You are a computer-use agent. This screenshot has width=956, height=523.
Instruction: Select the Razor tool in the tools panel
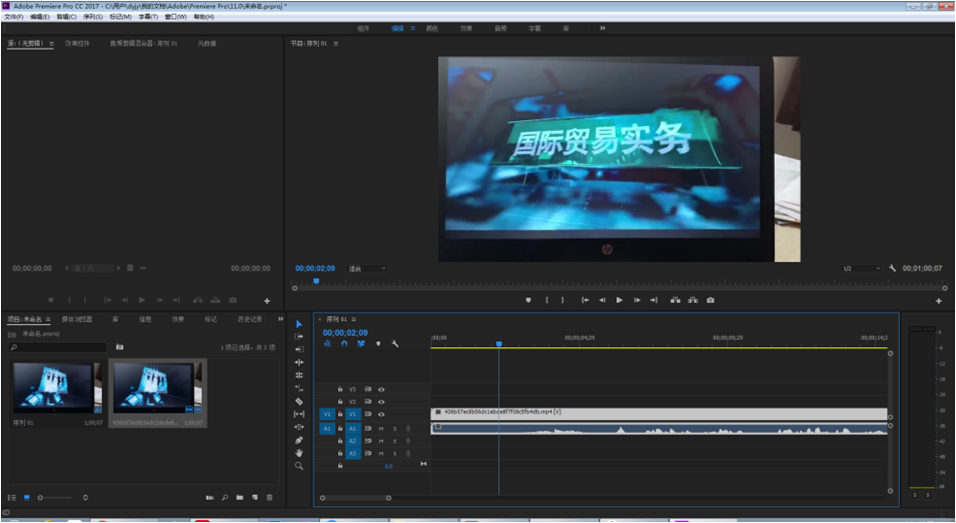[x=299, y=401]
